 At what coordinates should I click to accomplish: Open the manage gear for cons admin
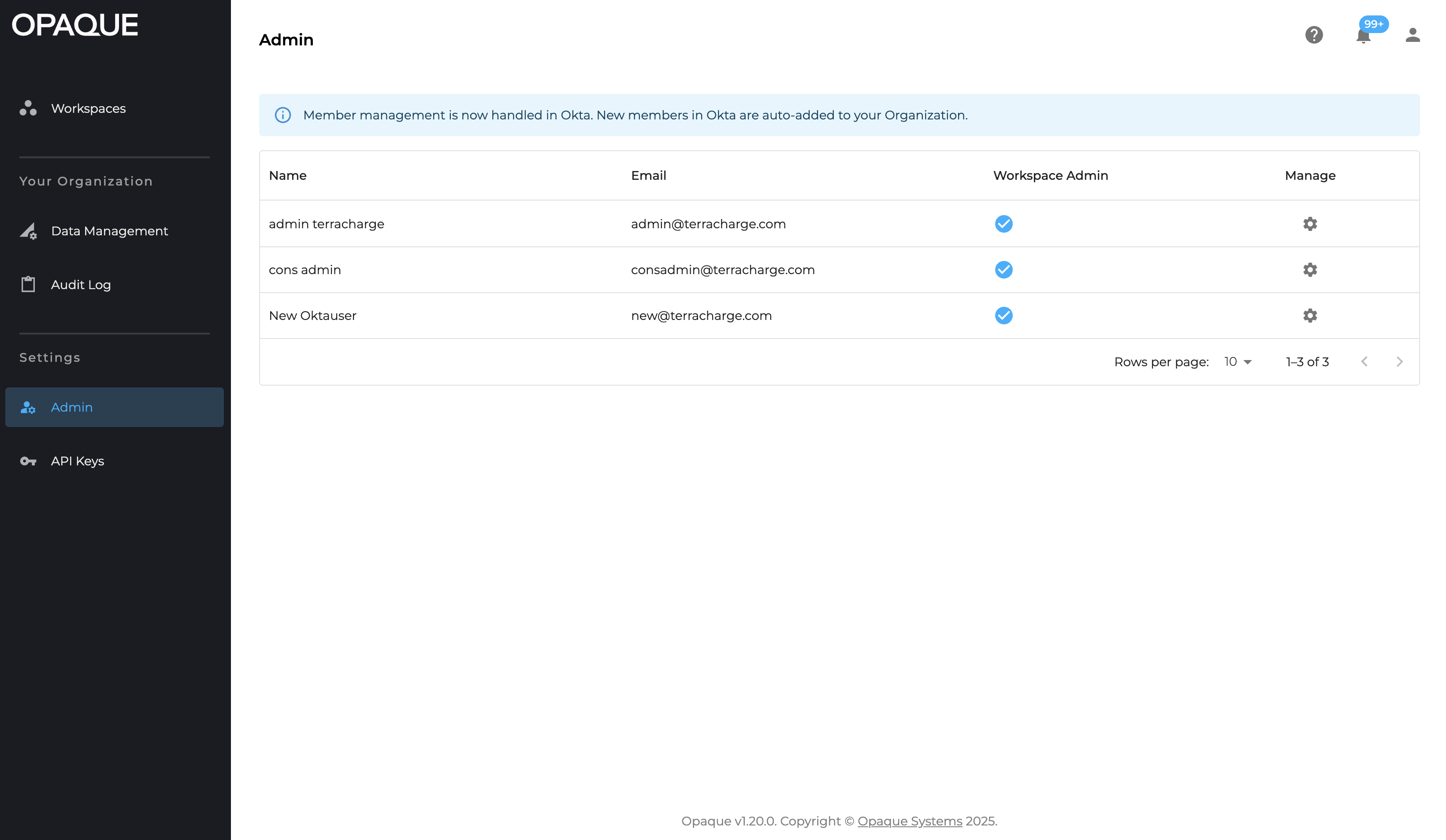[1309, 270]
